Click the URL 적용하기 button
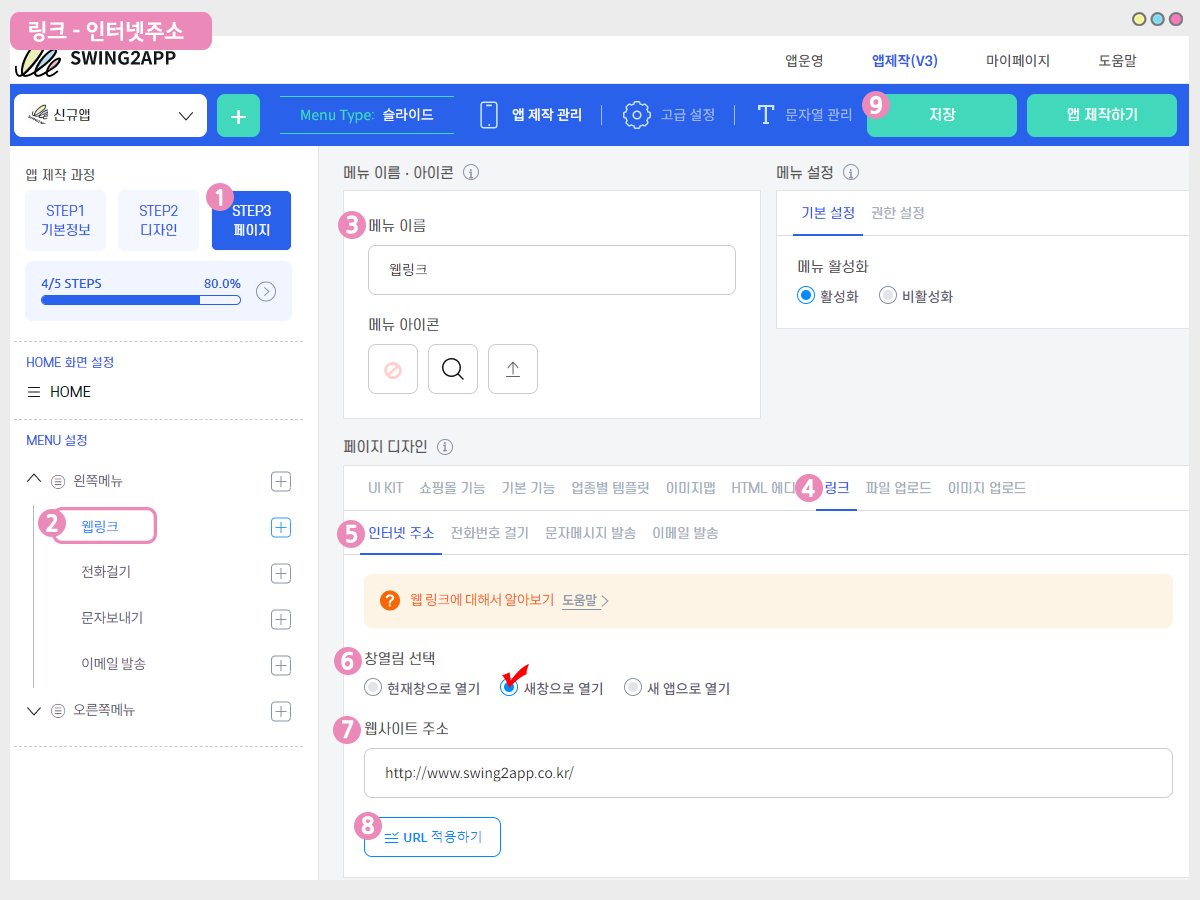1200x900 pixels. pyautogui.click(x=432, y=837)
